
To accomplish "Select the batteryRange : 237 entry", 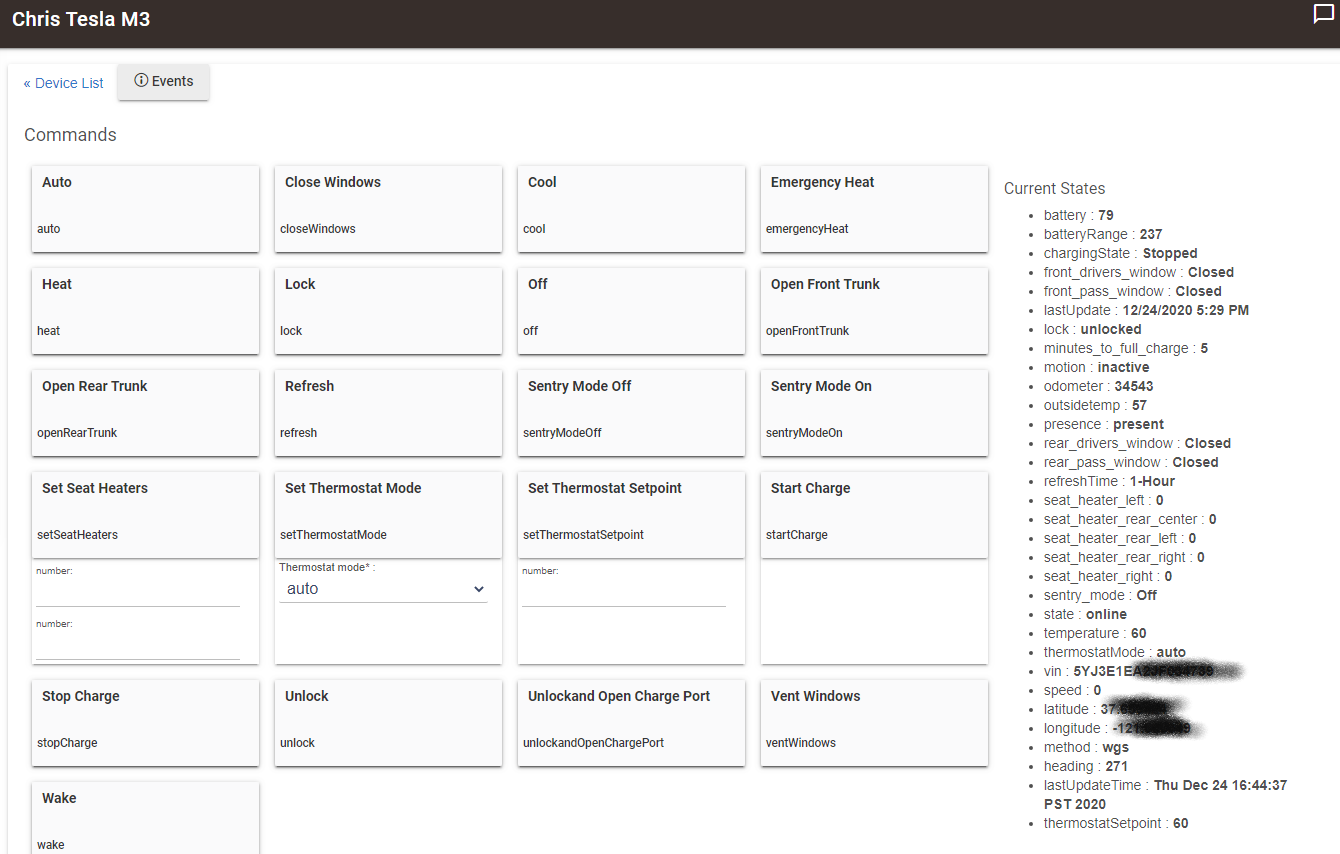I will [1103, 234].
